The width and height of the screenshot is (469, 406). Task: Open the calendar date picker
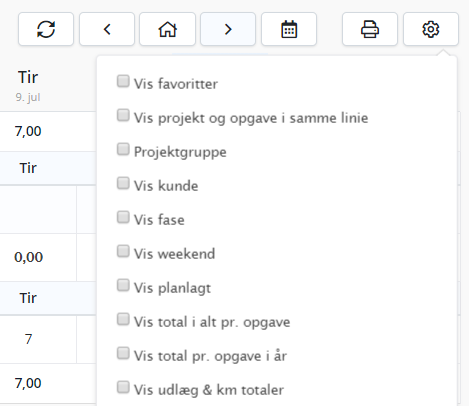click(x=289, y=29)
